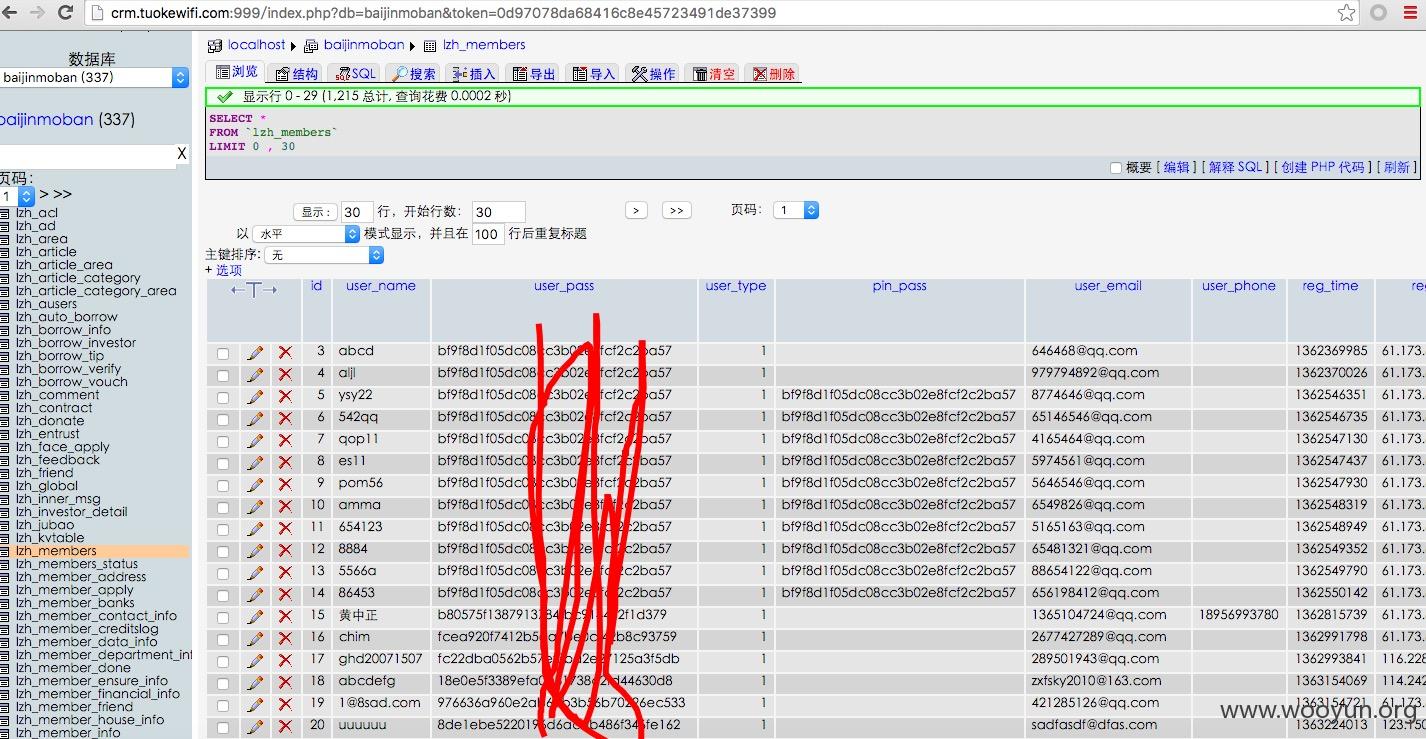Toggle the 概要 profiling checkbox

pos(1116,168)
